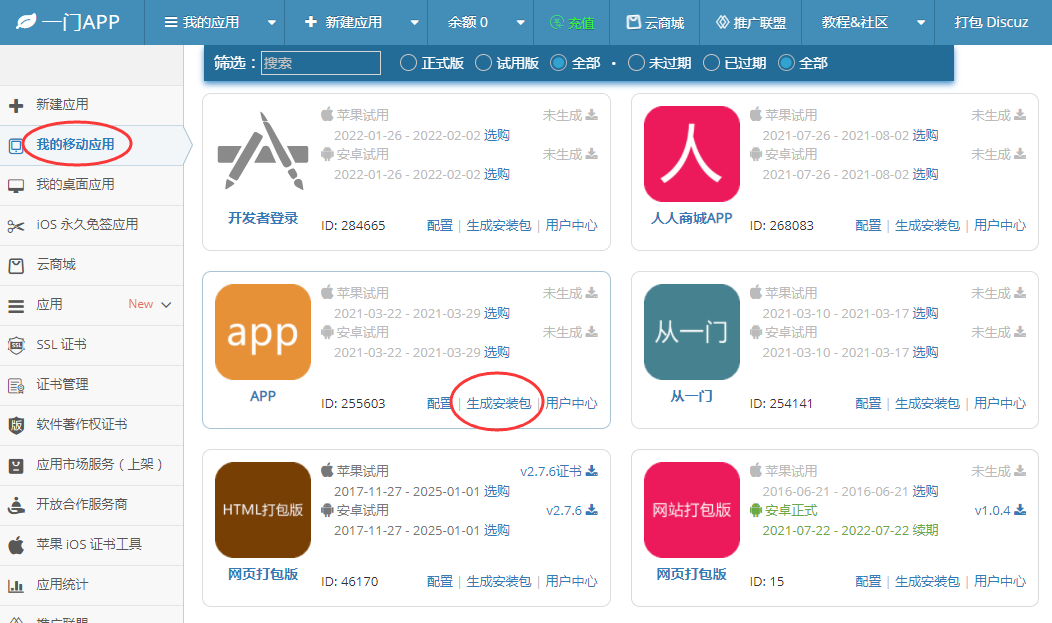Click the orange app icon of APP
1052x623 pixels.
pyautogui.click(x=263, y=332)
